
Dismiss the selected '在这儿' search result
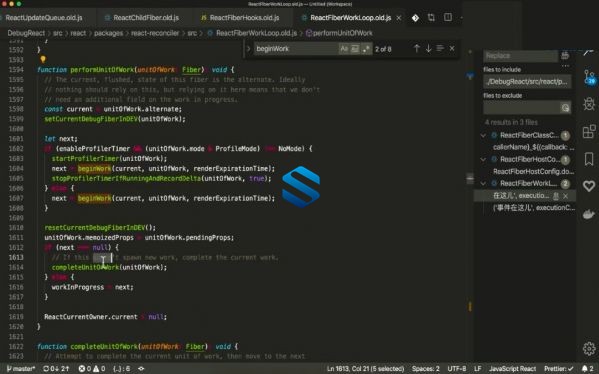tap(565, 196)
